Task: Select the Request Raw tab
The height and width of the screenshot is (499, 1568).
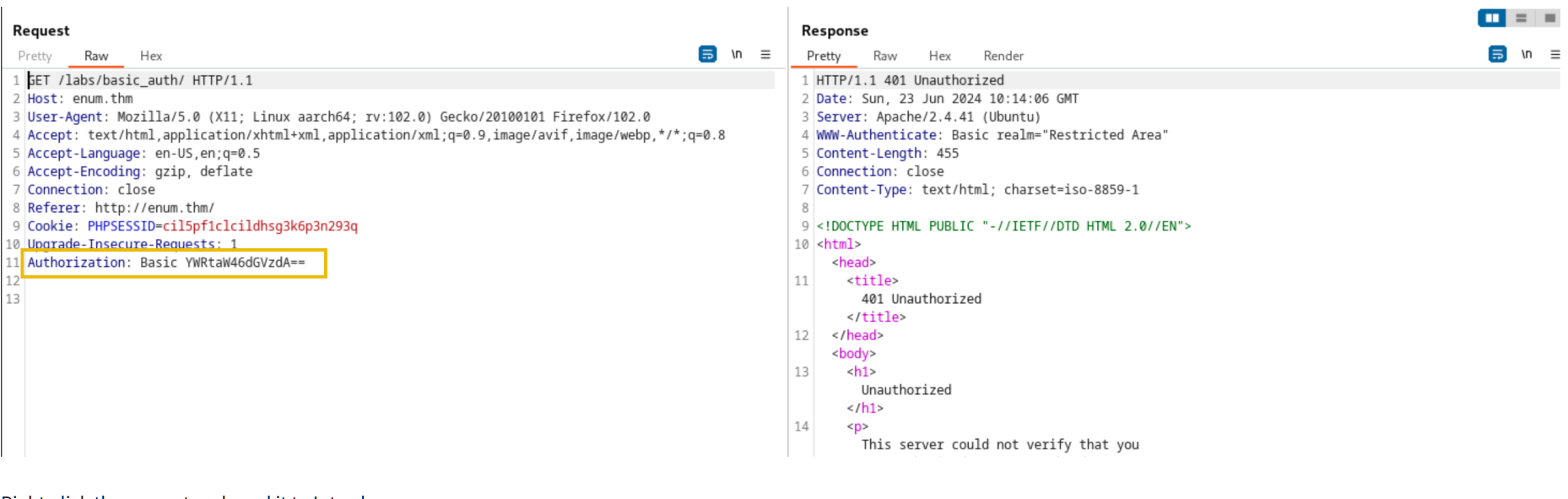Action: 96,56
